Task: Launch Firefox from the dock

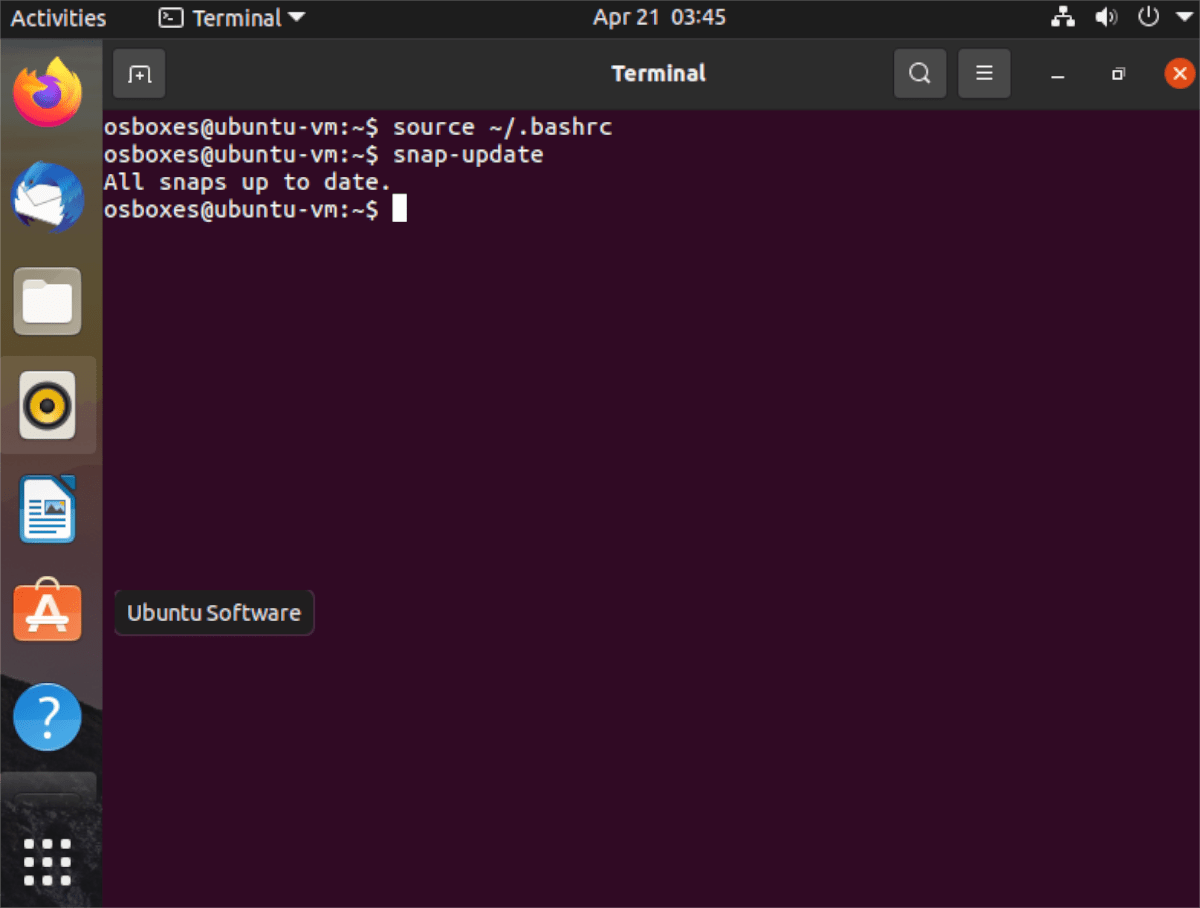Action: [48, 90]
